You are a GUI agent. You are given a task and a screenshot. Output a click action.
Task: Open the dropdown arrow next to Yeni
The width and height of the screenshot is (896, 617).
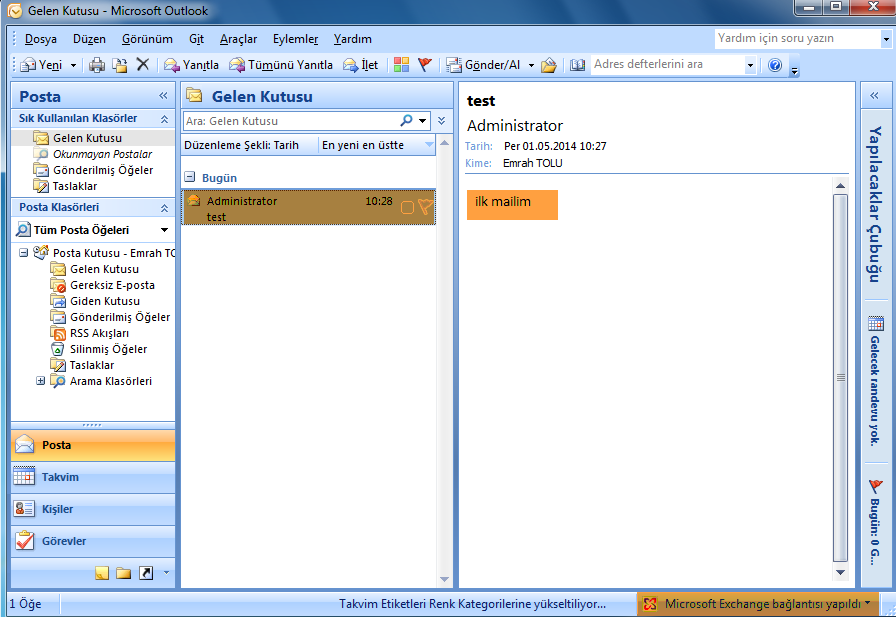(73, 65)
